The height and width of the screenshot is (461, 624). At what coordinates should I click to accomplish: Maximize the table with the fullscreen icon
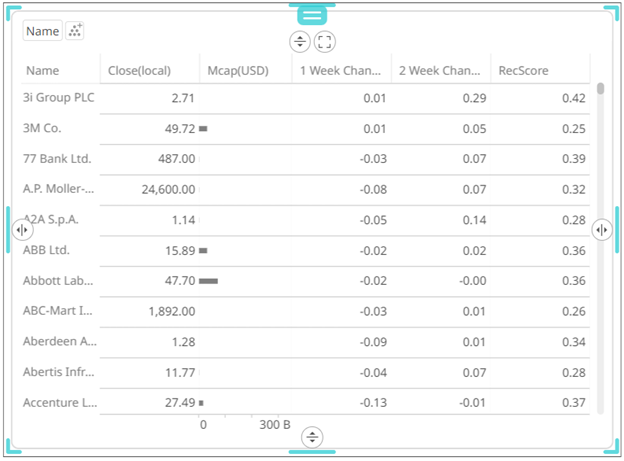(x=325, y=42)
